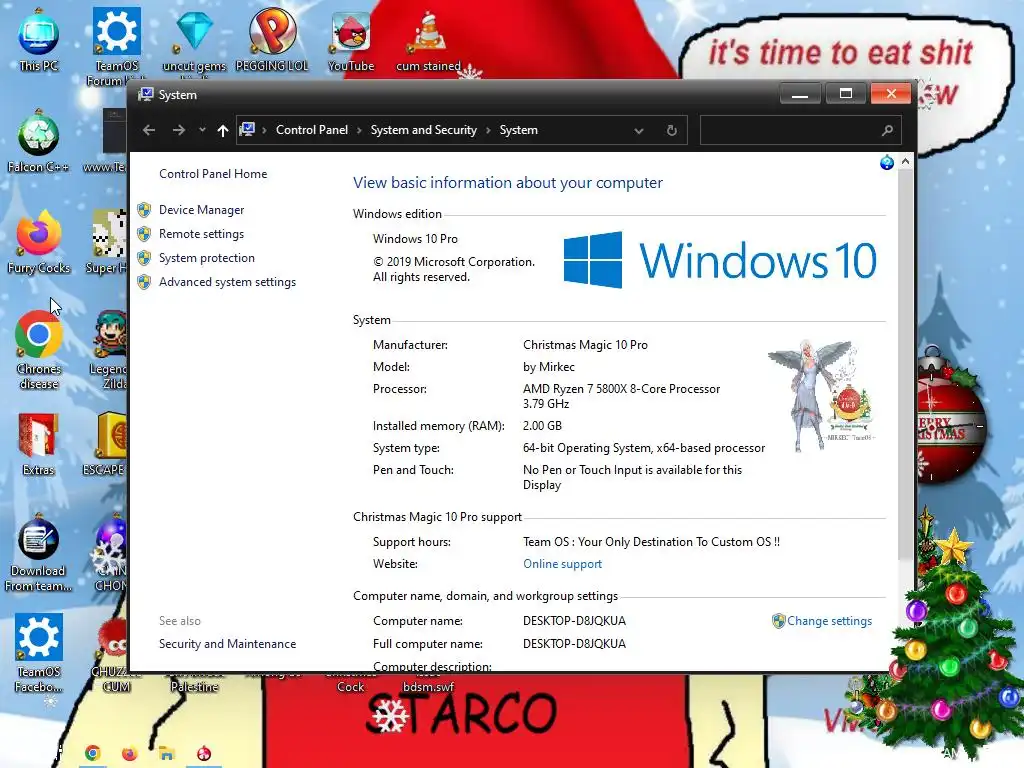The height and width of the screenshot is (768, 1024).
Task: Click the System window vertical scrollbar
Action: click(x=905, y=366)
